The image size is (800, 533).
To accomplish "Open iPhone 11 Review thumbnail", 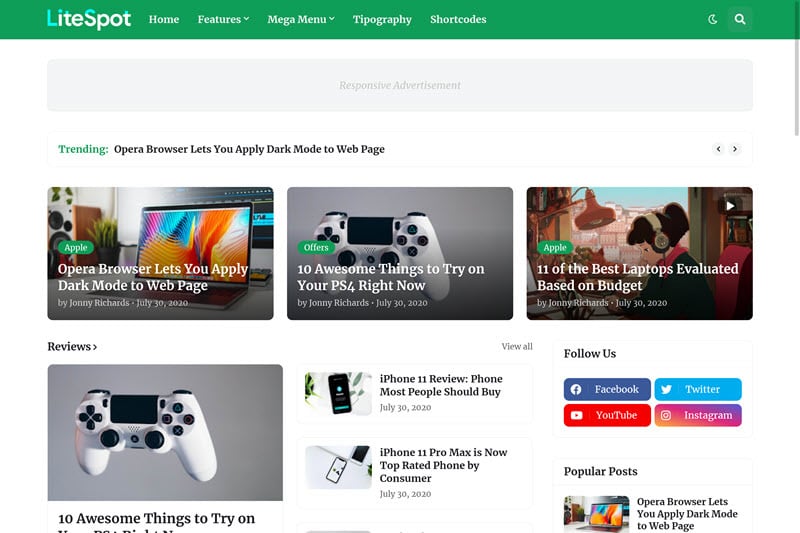I will [338, 394].
